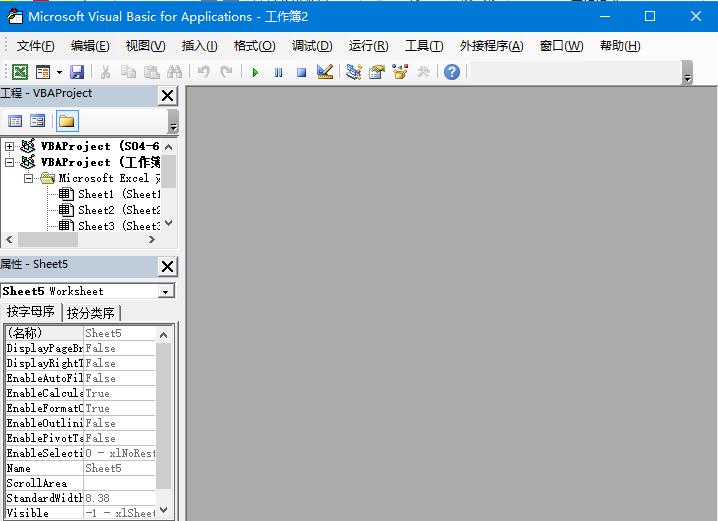Expand the first VBAProject tree node
718x521 pixels.
point(10,146)
